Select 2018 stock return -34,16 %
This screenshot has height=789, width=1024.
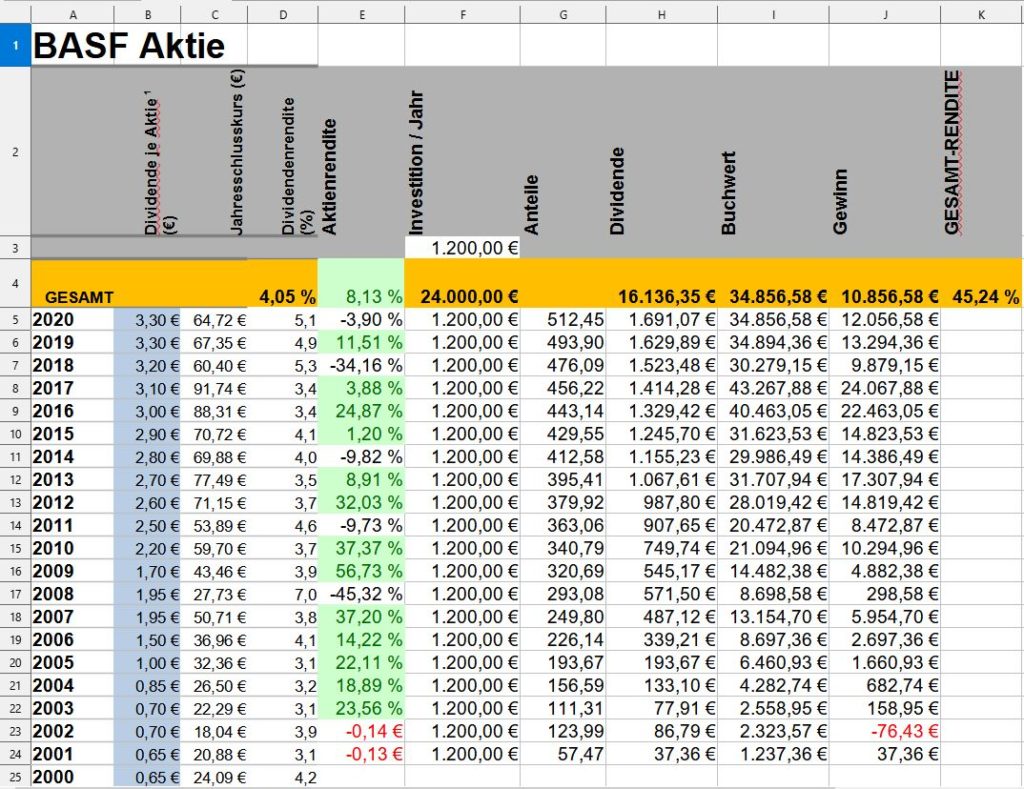tap(361, 365)
